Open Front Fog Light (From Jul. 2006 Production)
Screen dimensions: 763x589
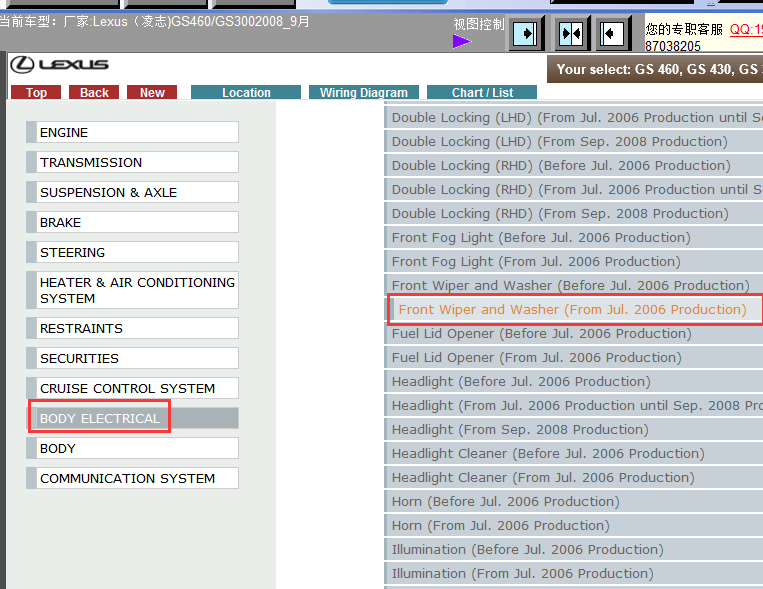(574, 261)
